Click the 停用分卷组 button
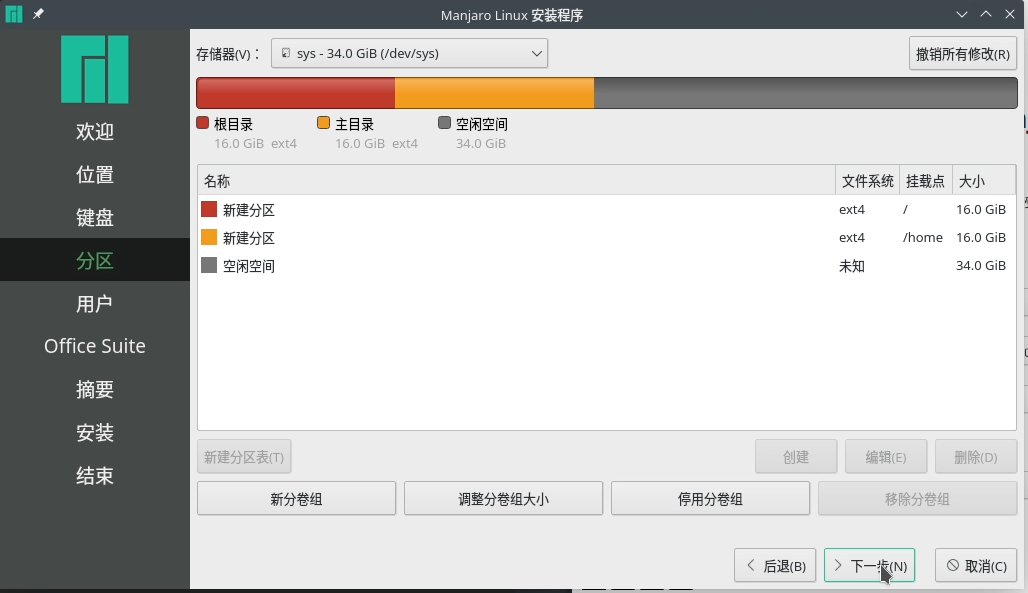The width and height of the screenshot is (1028, 593). (710, 499)
